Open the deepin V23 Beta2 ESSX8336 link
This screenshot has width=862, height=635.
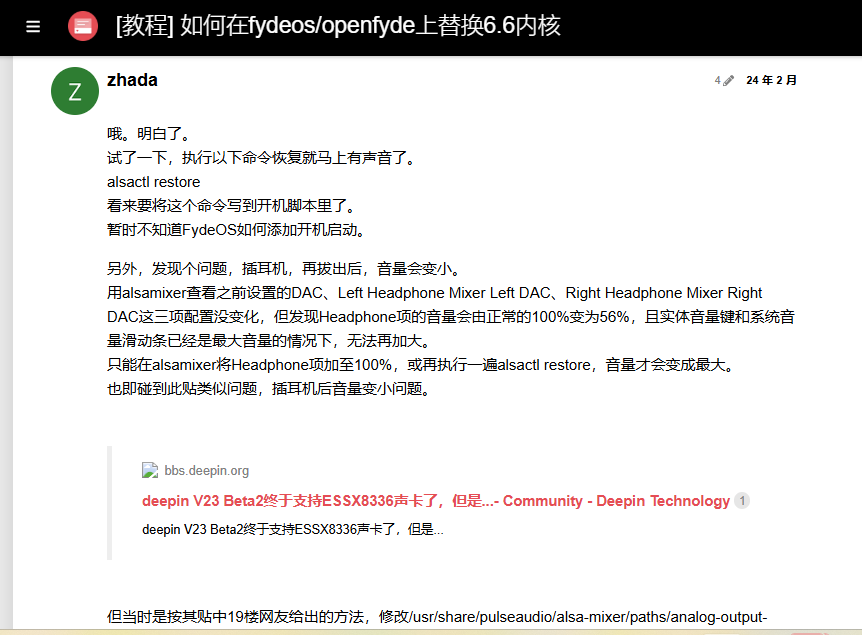click(x=436, y=501)
